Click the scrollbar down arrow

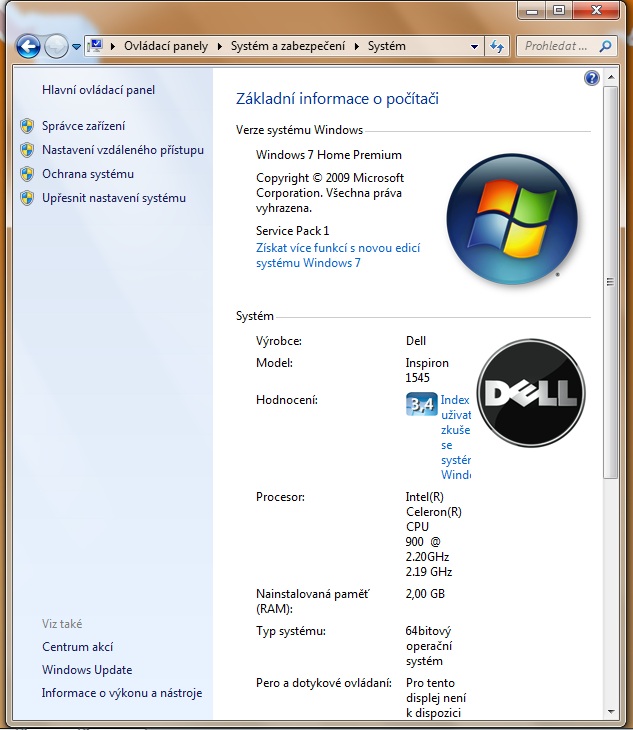pyautogui.click(x=611, y=712)
